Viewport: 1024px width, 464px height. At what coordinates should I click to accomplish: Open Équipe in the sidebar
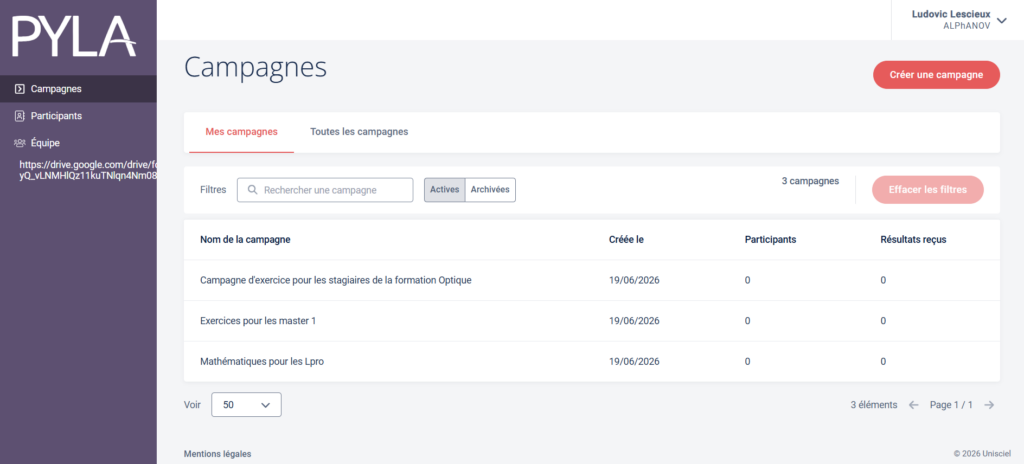tap(78, 142)
